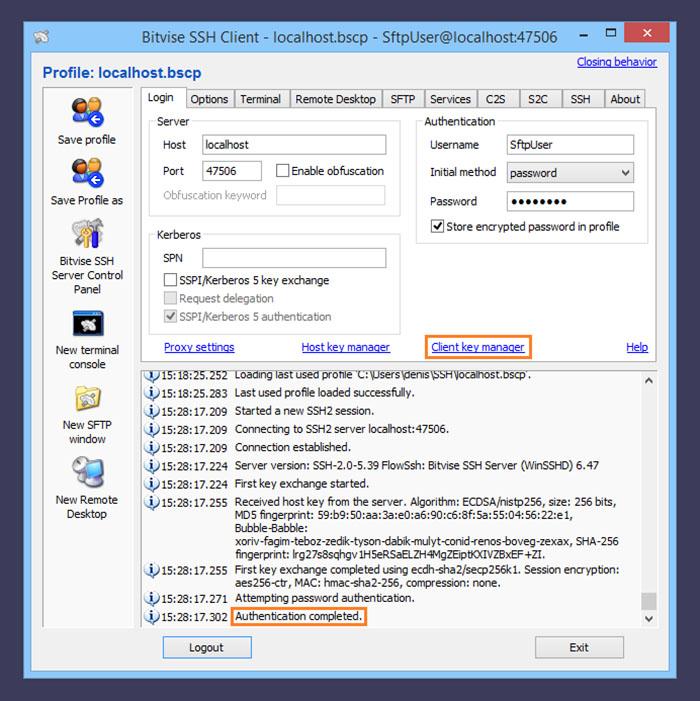The height and width of the screenshot is (701, 700).
Task: Open a New terminal console
Action: pyautogui.click(x=88, y=323)
